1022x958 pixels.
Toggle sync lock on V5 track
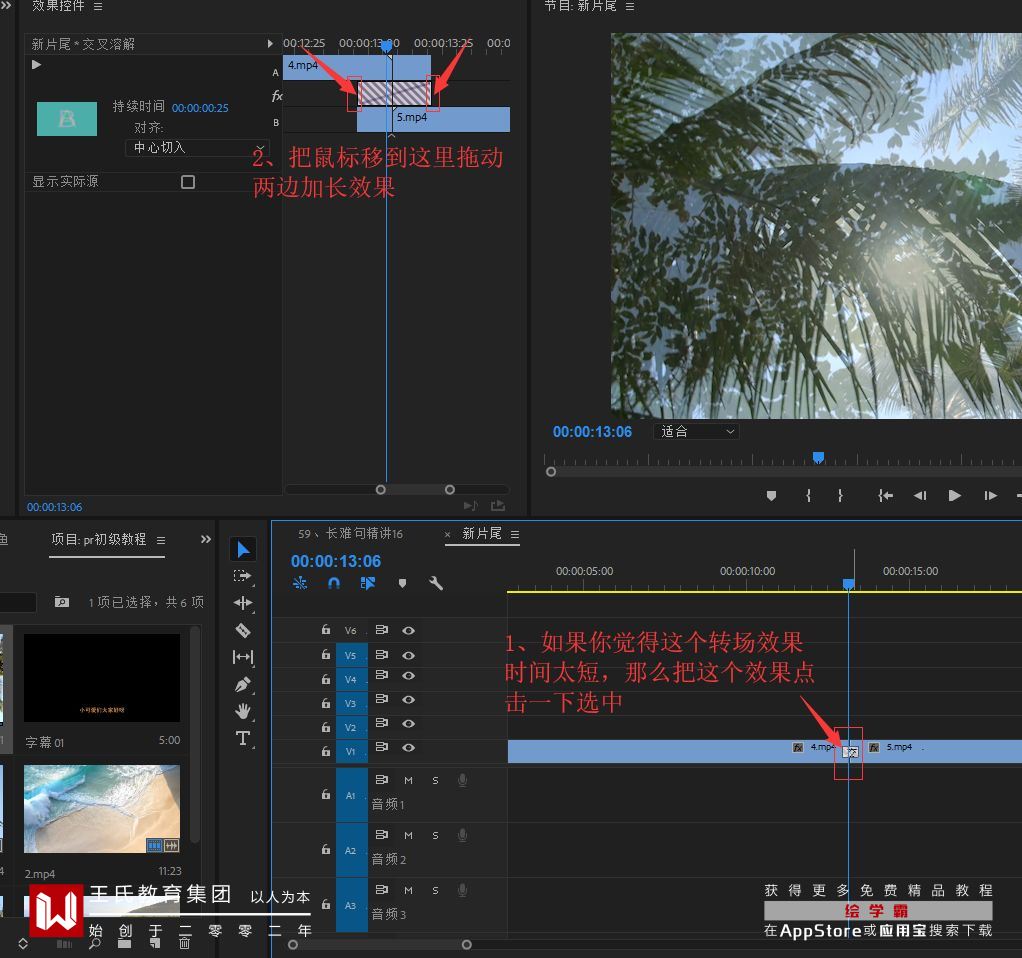(x=382, y=654)
